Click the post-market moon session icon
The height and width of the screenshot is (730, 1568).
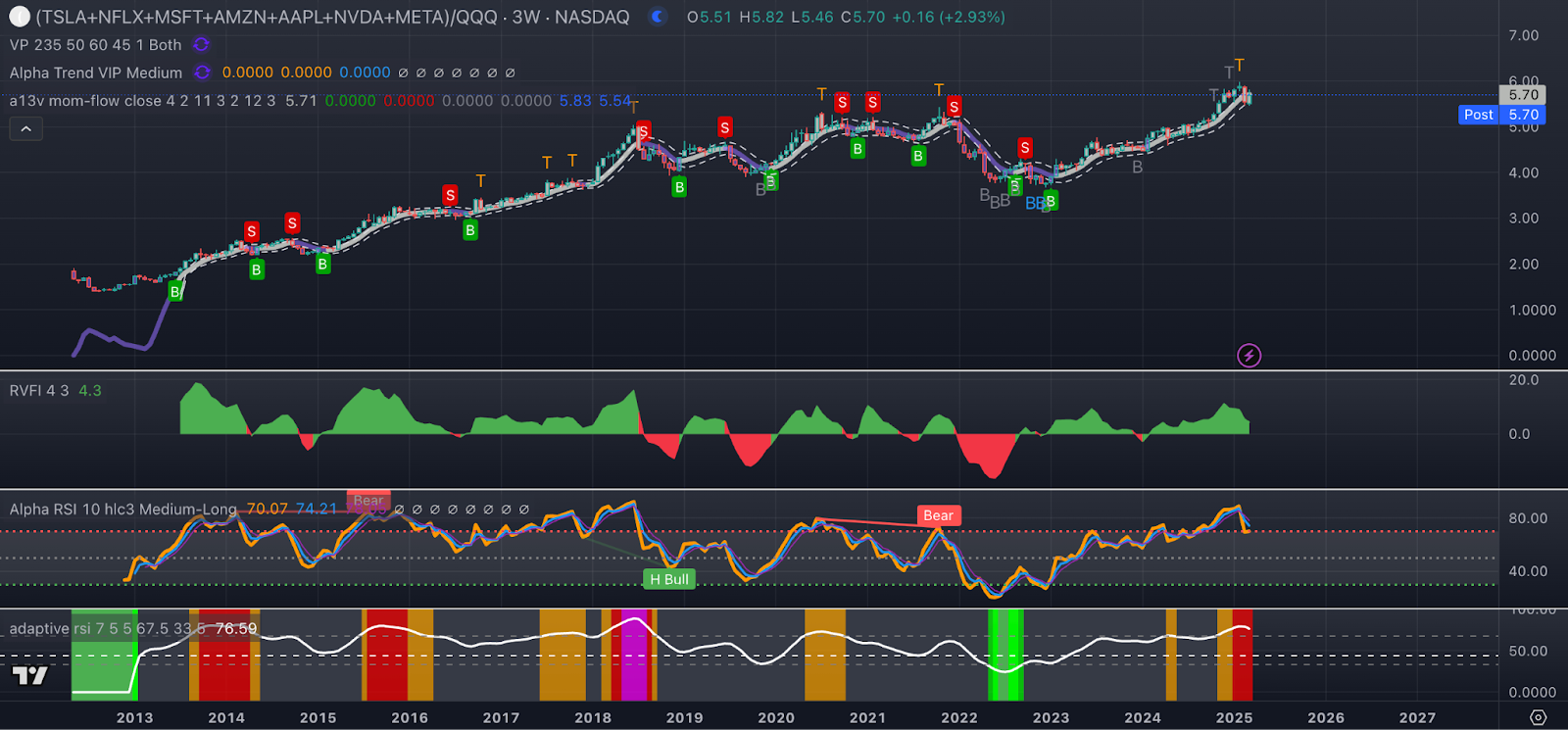(x=658, y=17)
